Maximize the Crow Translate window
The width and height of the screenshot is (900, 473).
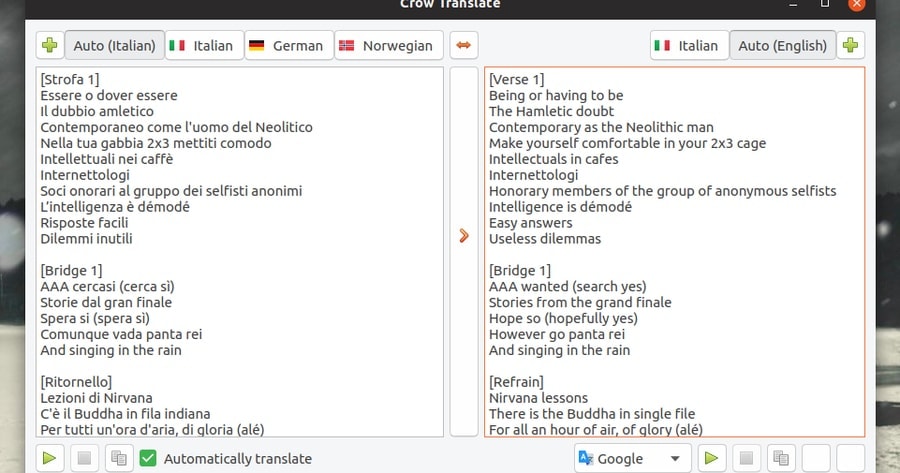[825, 4]
